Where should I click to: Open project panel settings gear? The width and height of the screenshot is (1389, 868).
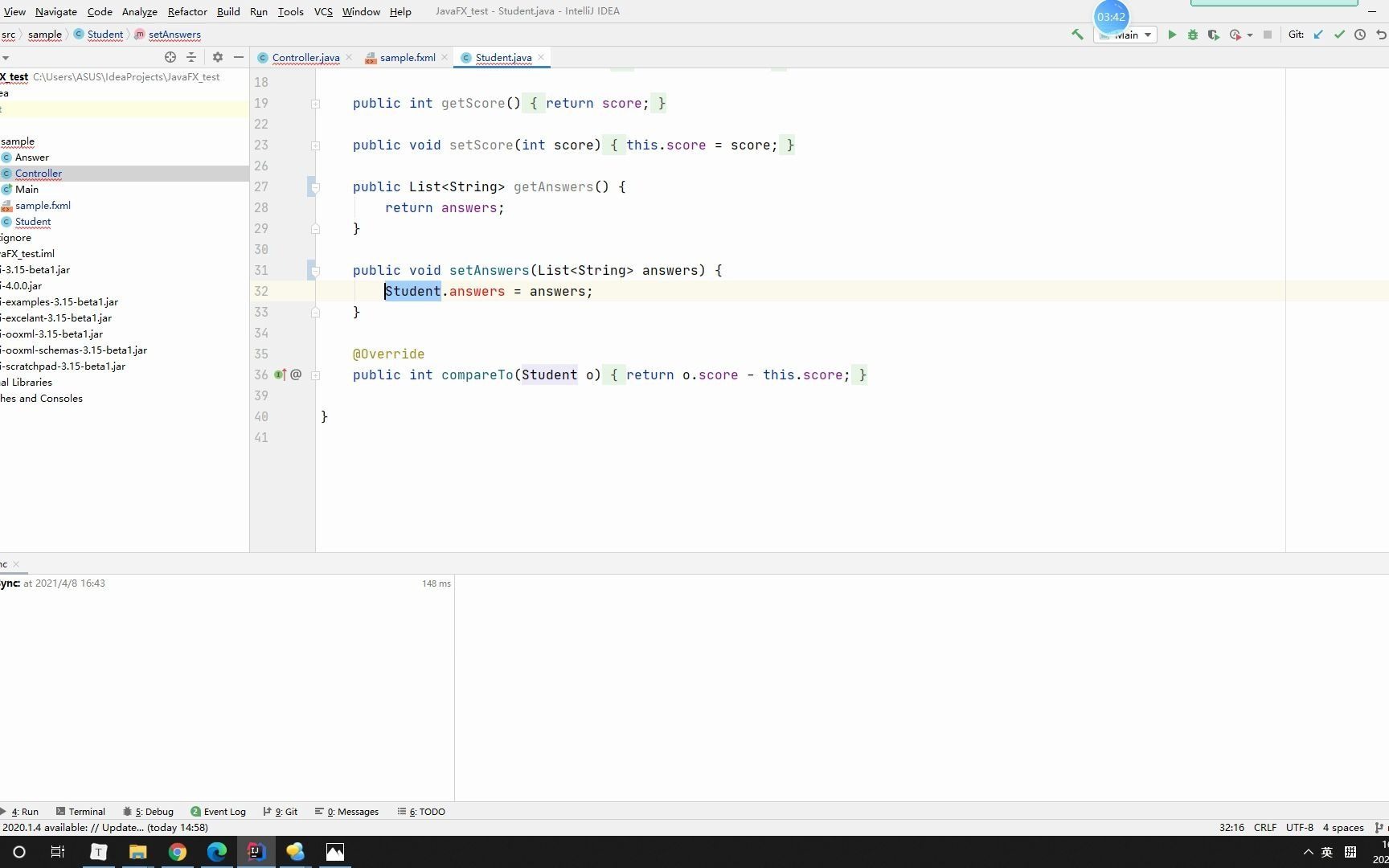(x=218, y=57)
